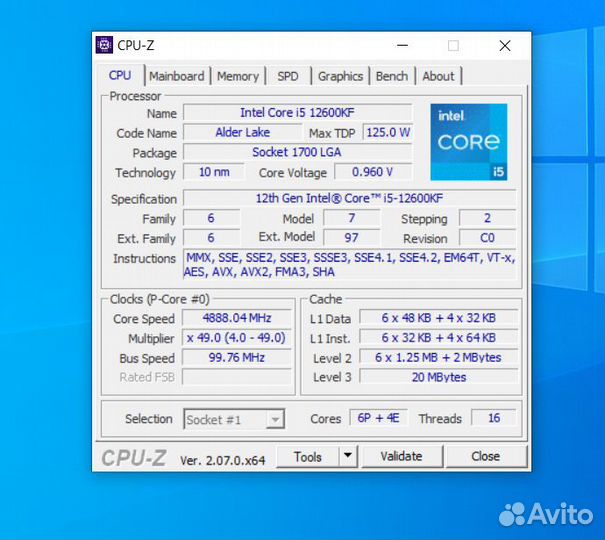This screenshot has height=540, width=605.
Task: Click the Max TDP value 125.0 W
Action: (387, 132)
